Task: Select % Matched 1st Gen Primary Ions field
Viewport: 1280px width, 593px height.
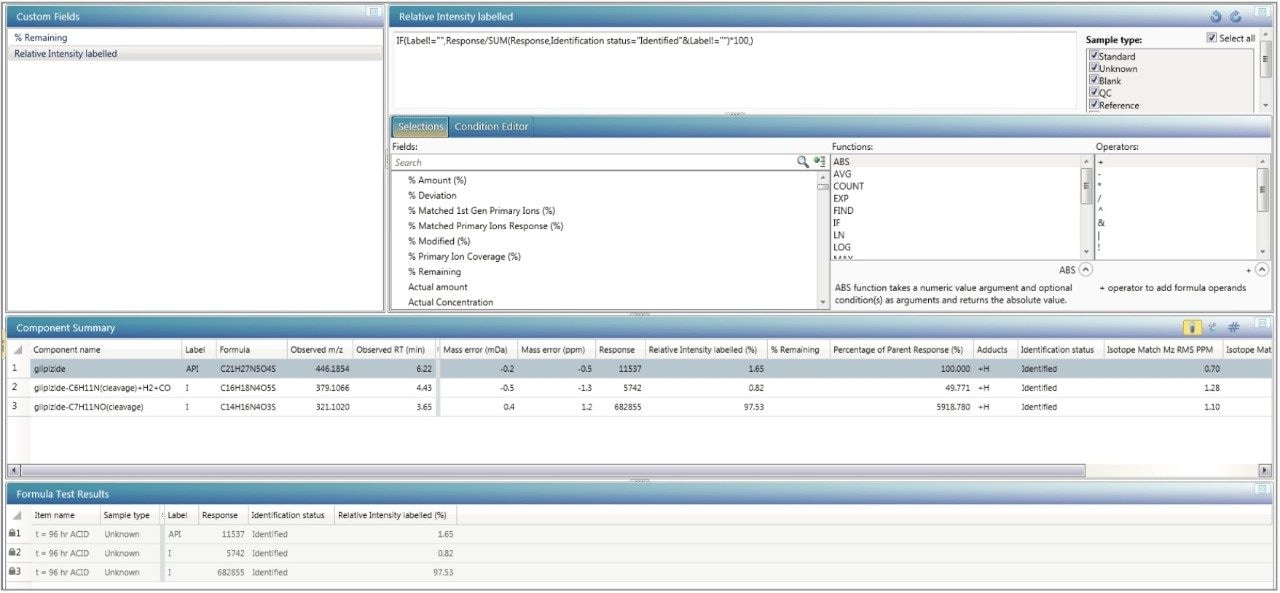Action: point(481,210)
